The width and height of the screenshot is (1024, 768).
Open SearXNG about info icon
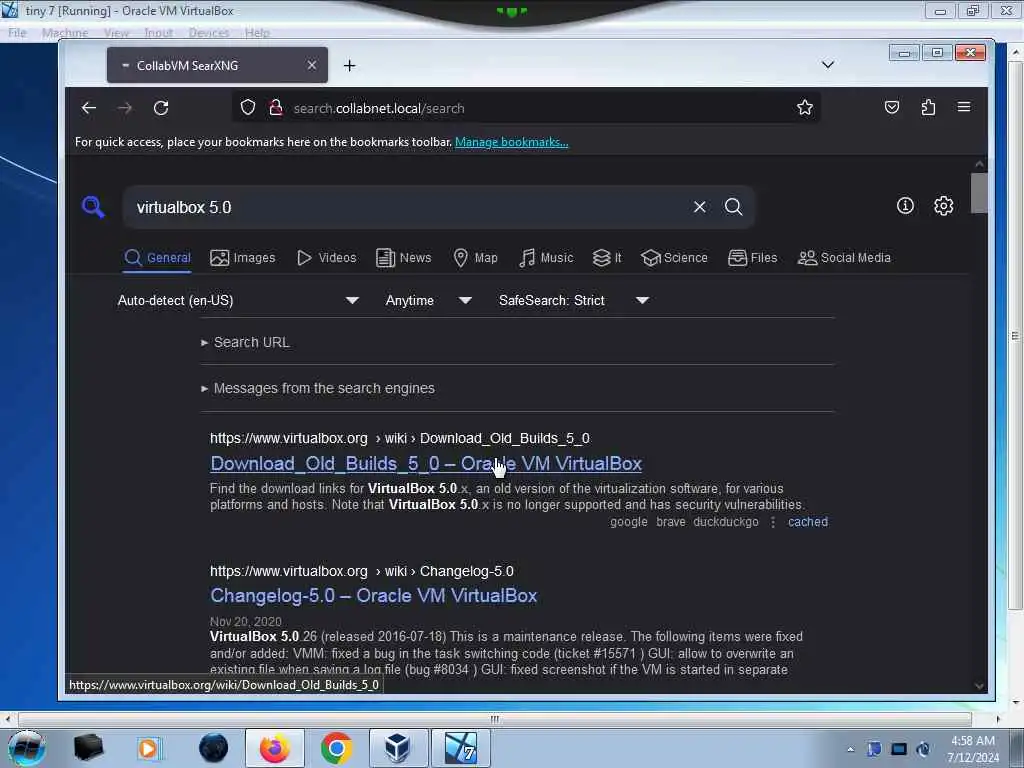click(x=905, y=206)
